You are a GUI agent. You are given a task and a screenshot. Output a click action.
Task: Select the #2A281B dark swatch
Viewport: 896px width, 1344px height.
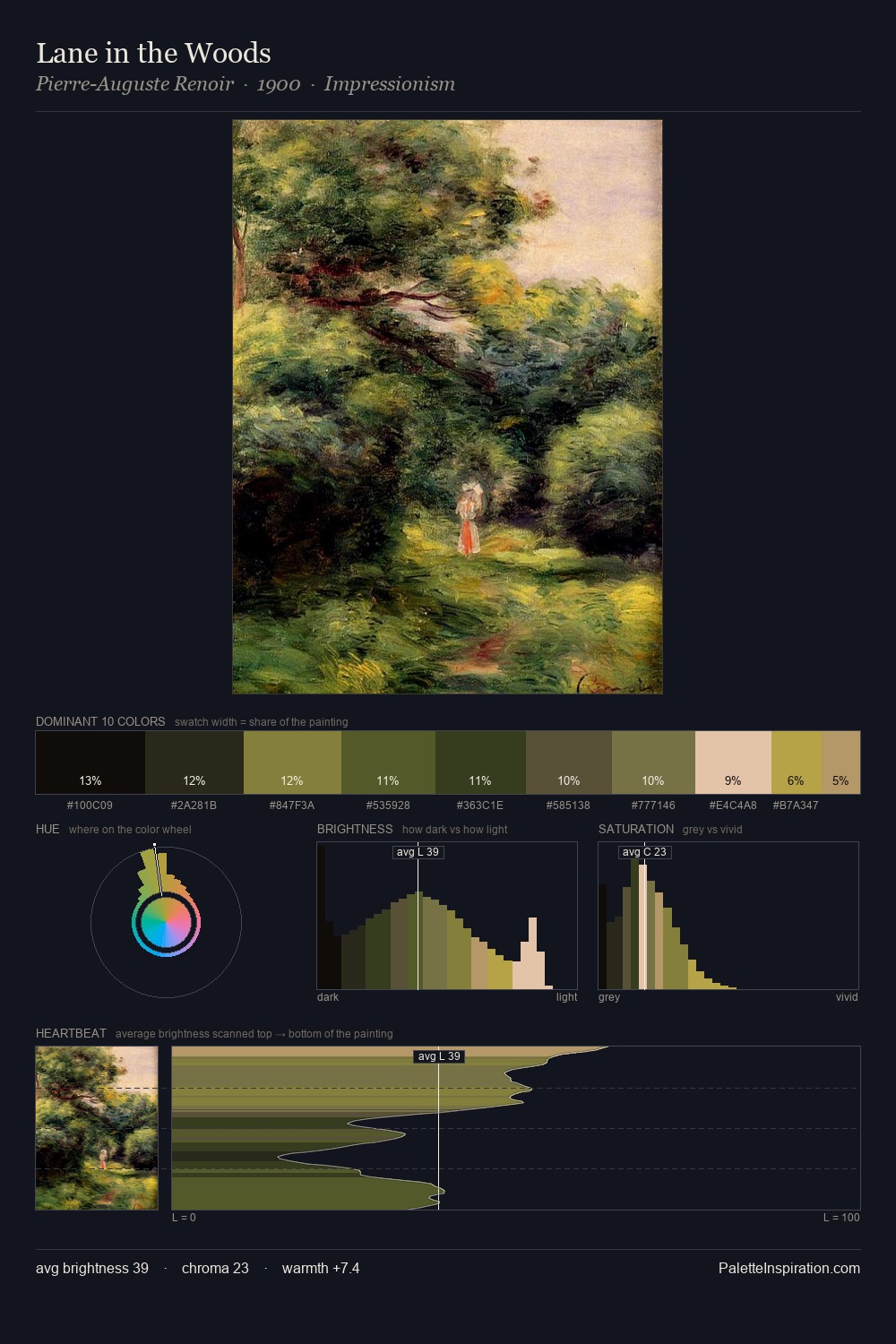(194, 762)
